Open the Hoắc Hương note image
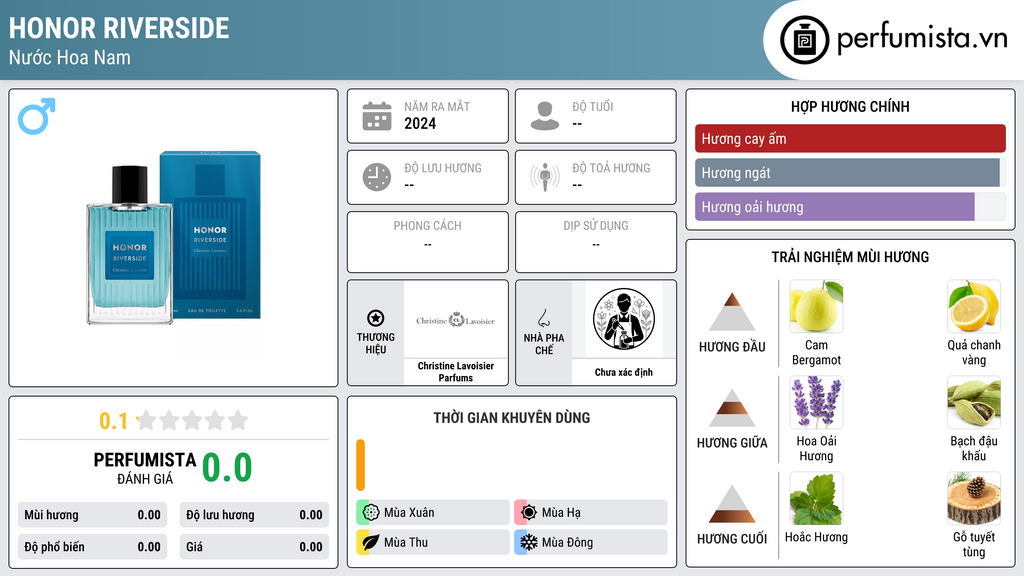The width and height of the screenshot is (1024, 576). point(816,498)
